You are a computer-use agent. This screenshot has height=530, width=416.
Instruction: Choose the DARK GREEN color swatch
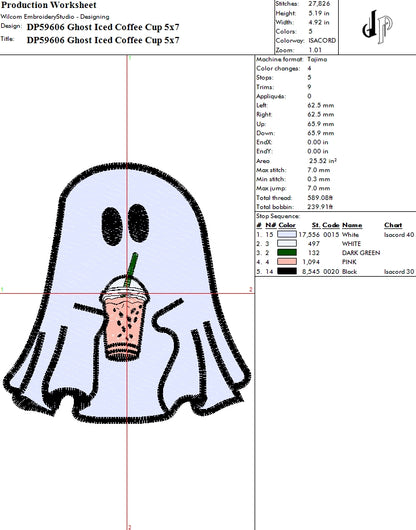pyautogui.click(x=287, y=252)
